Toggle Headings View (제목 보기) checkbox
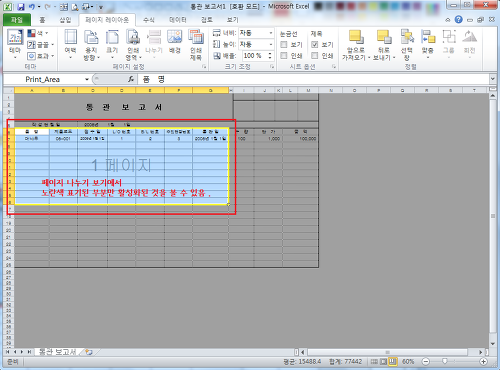This screenshot has height=370, width=500. (x=315, y=44)
